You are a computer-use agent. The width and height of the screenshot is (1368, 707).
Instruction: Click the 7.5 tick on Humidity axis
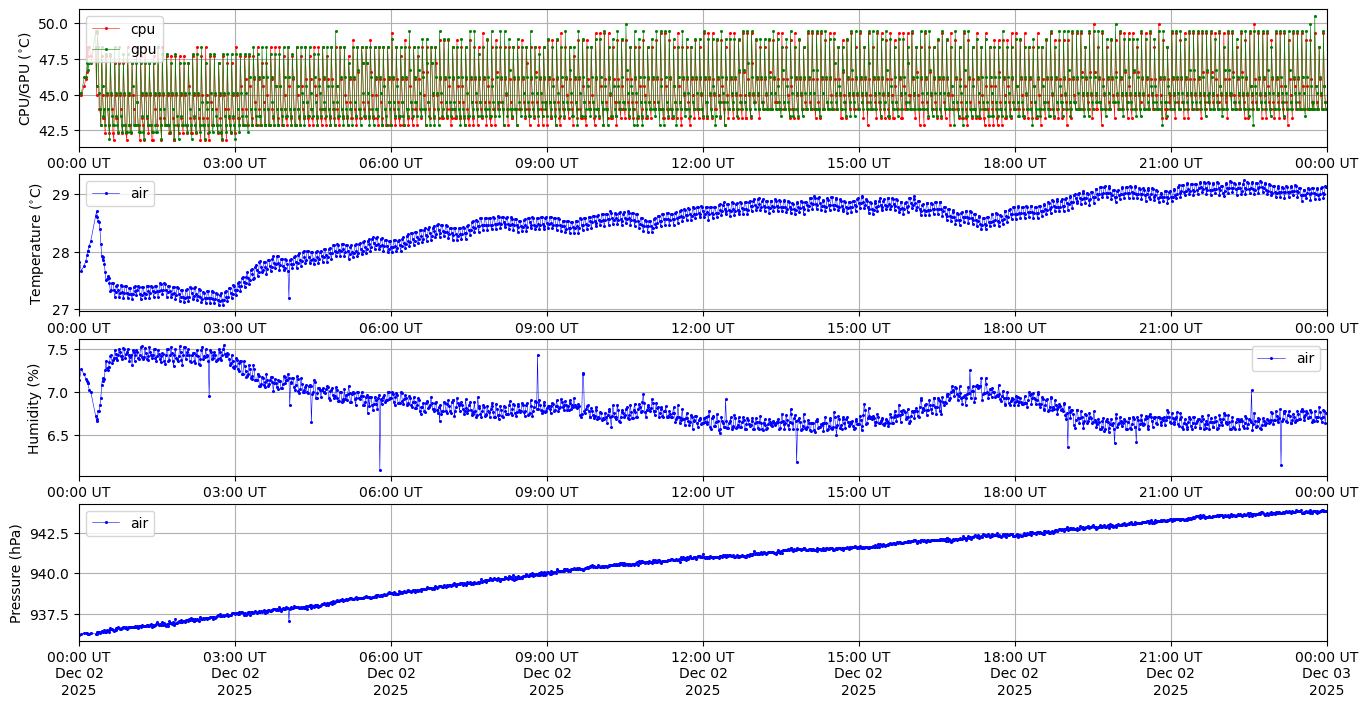pos(57,349)
